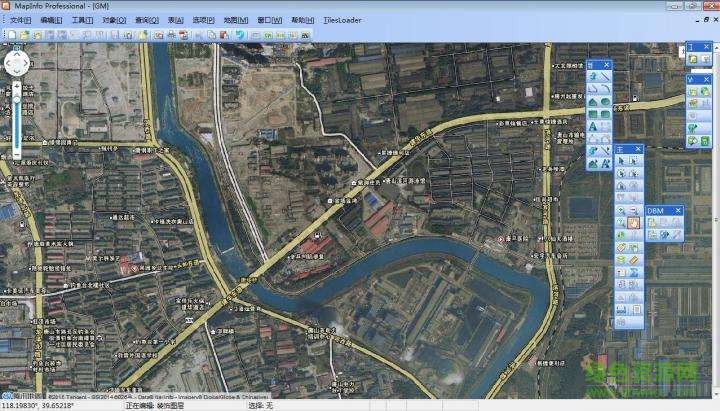The image size is (720, 411).
Task: Click the green trash icon in right panel
Action: 705,141
